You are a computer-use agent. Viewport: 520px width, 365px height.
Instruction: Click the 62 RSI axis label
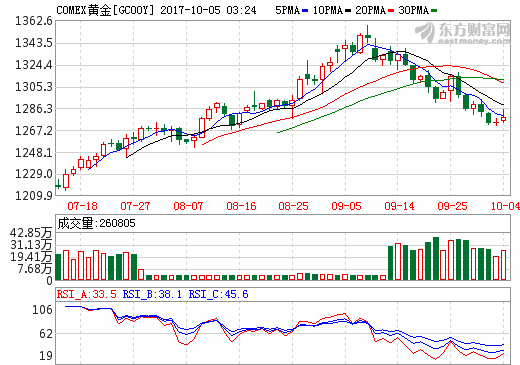[x=46, y=334]
